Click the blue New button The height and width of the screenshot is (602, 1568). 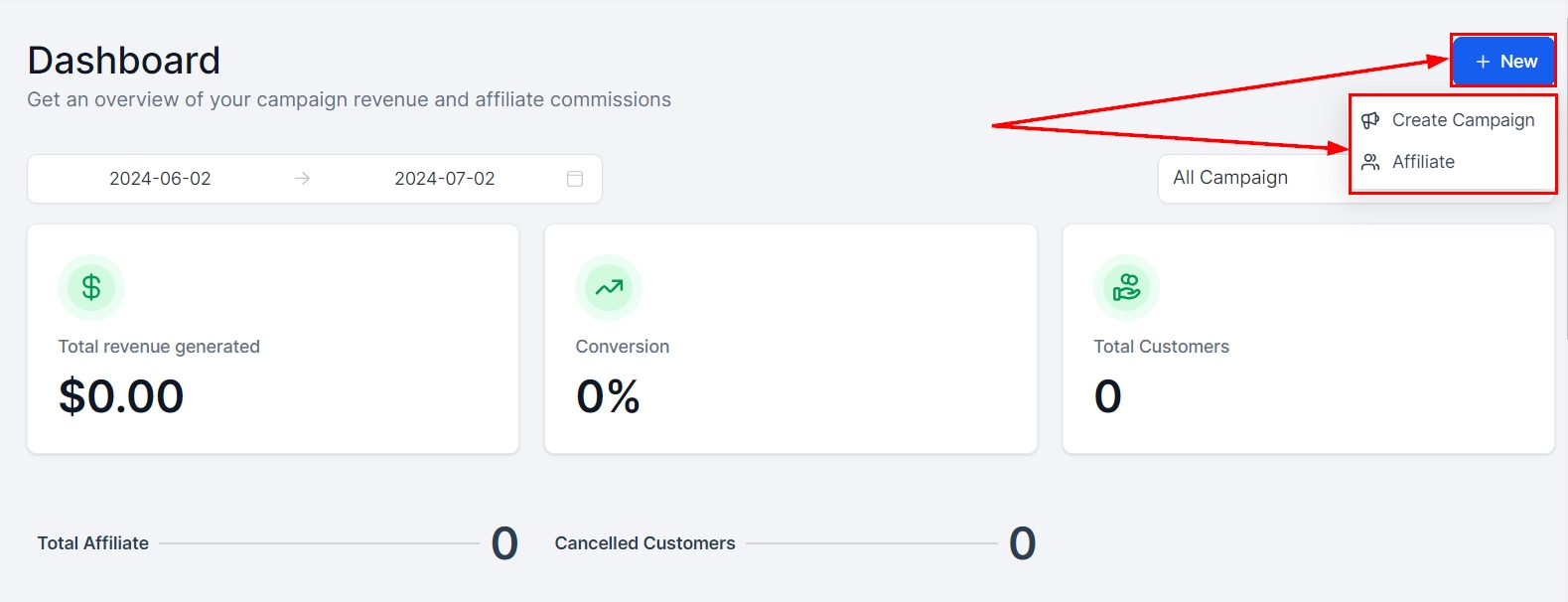pos(1503,62)
